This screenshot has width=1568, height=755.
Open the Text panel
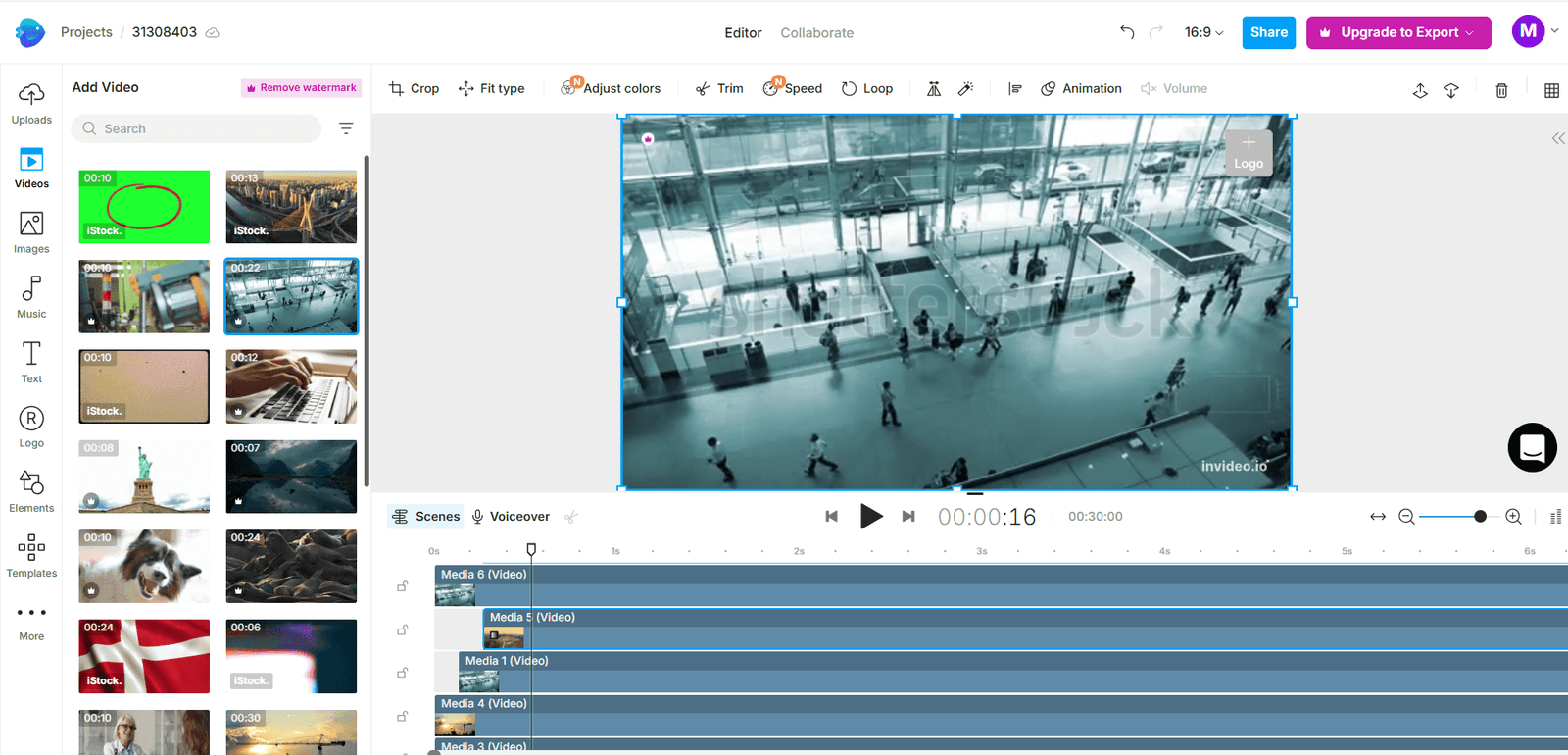point(31,363)
